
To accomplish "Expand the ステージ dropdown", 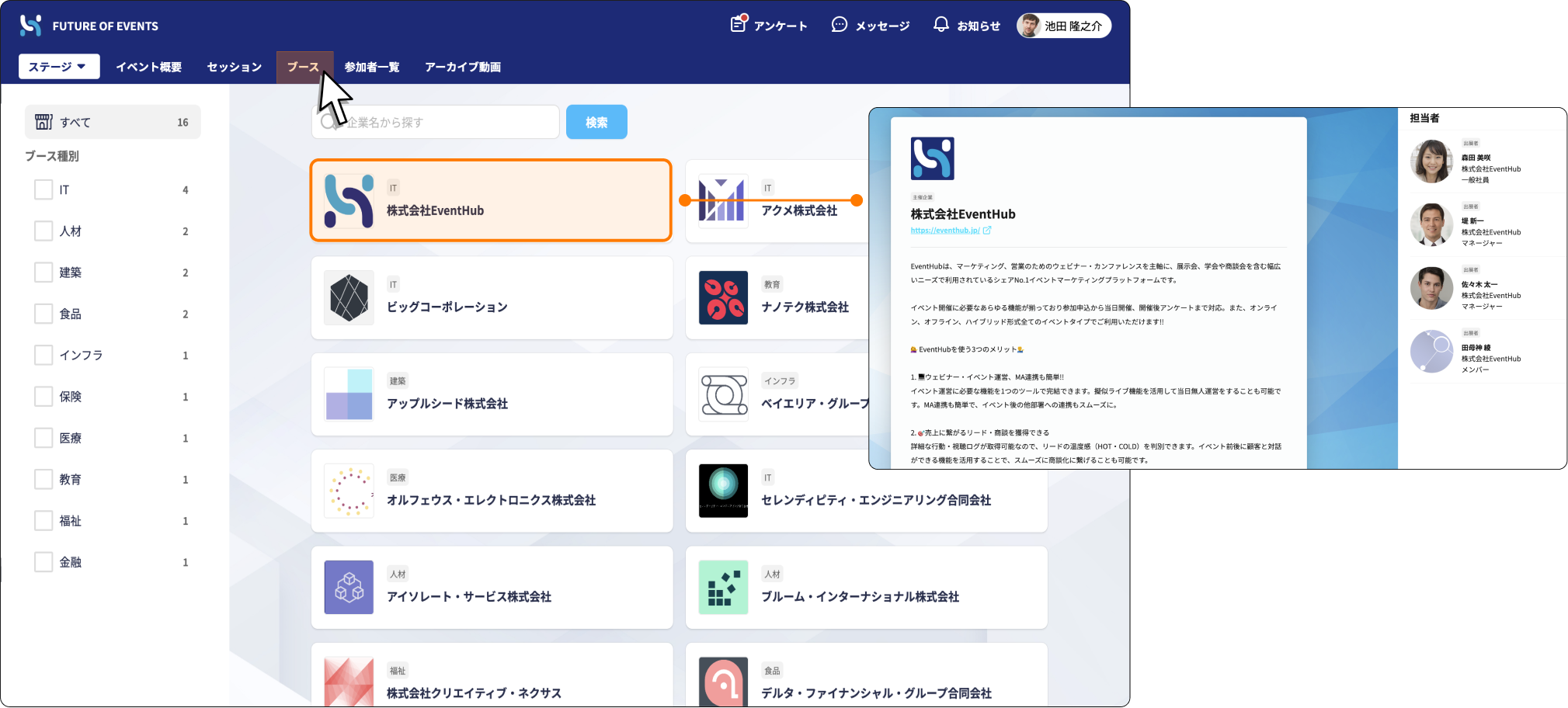I will [59, 67].
